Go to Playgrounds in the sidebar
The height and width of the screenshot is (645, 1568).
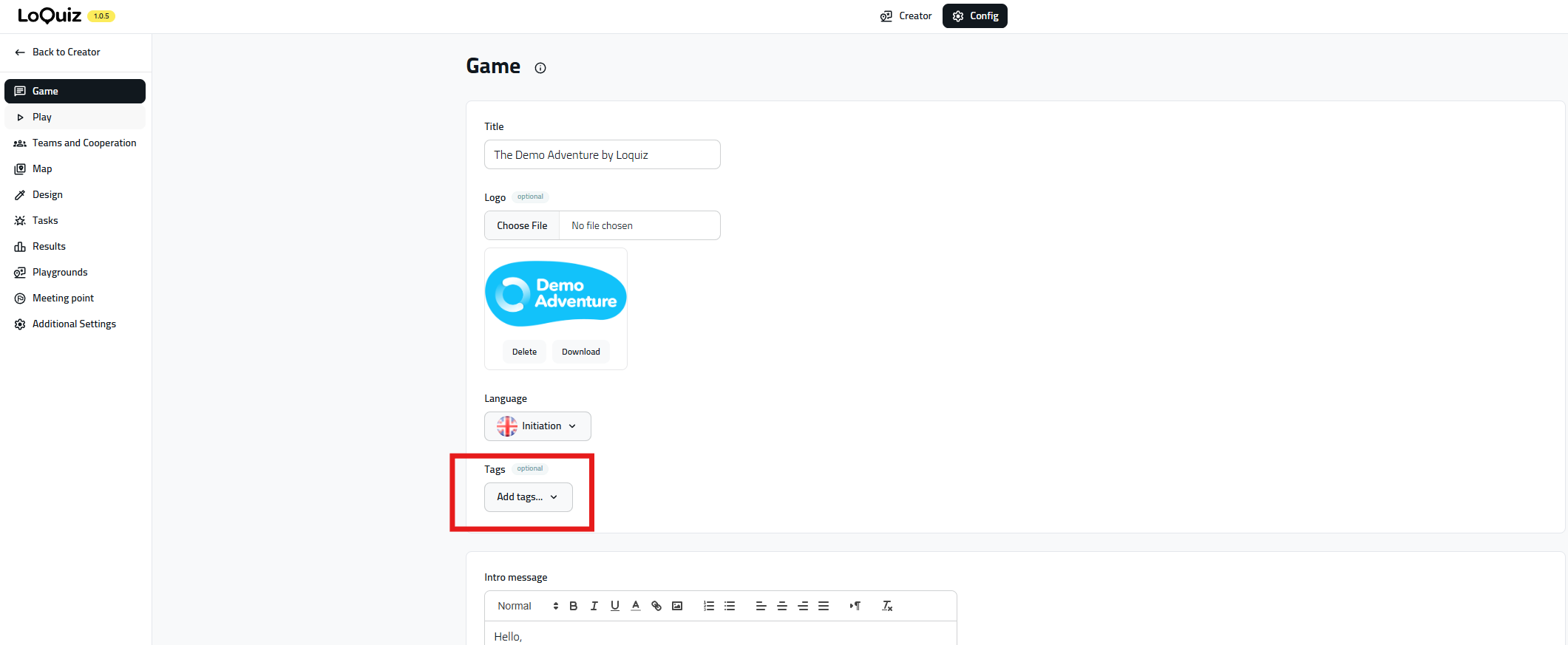click(59, 273)
